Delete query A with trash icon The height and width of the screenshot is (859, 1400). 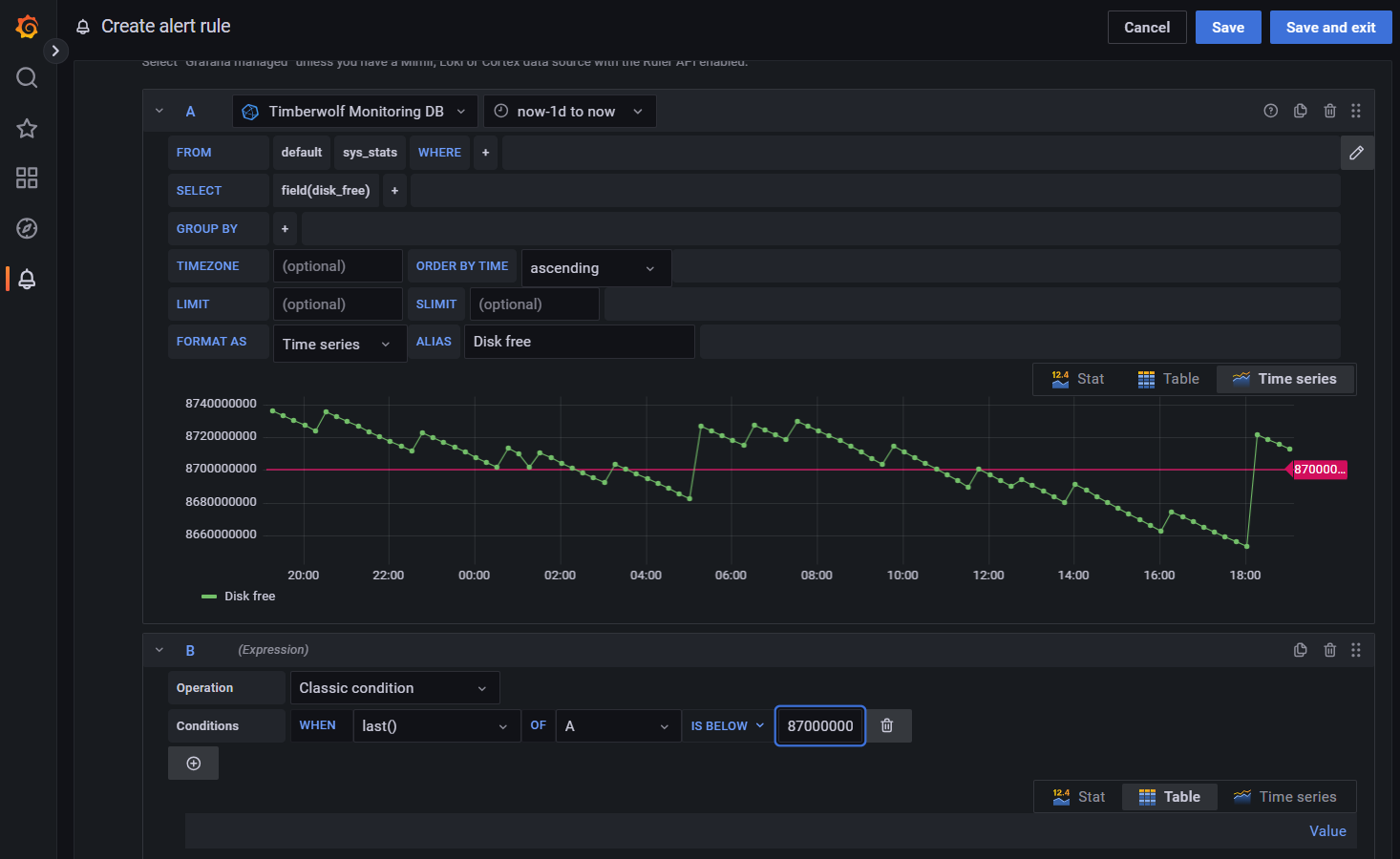click(1329, 111)
